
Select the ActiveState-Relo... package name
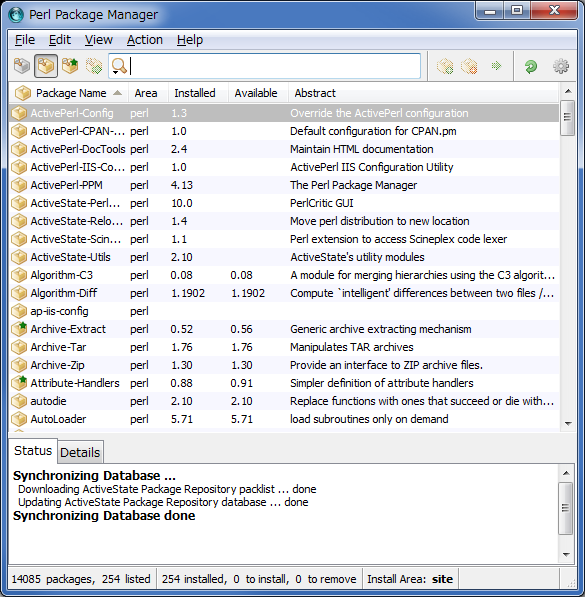click(x=77, y=221)
